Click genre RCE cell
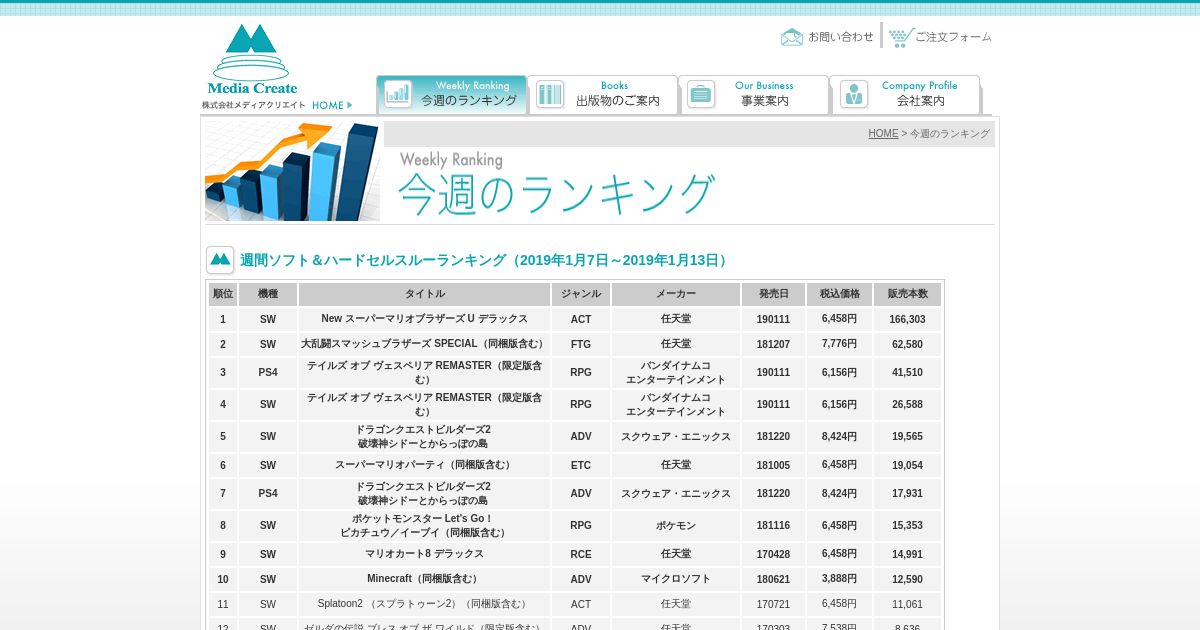Image resolution: width=1200 pixels, height=630 pixels. tap(581, 554)
